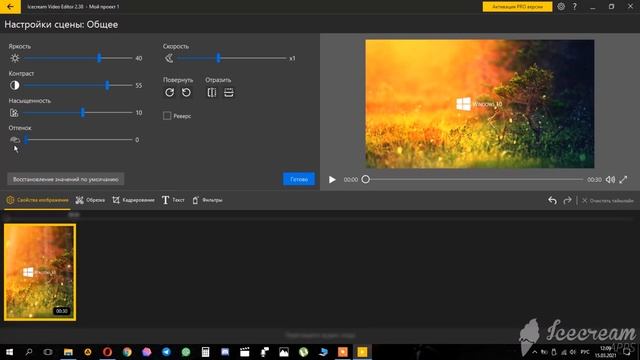Click the Активация PRO версии button
Image resolution: width=640 pixels, height=360 pixels.
[x=517, y=7]
